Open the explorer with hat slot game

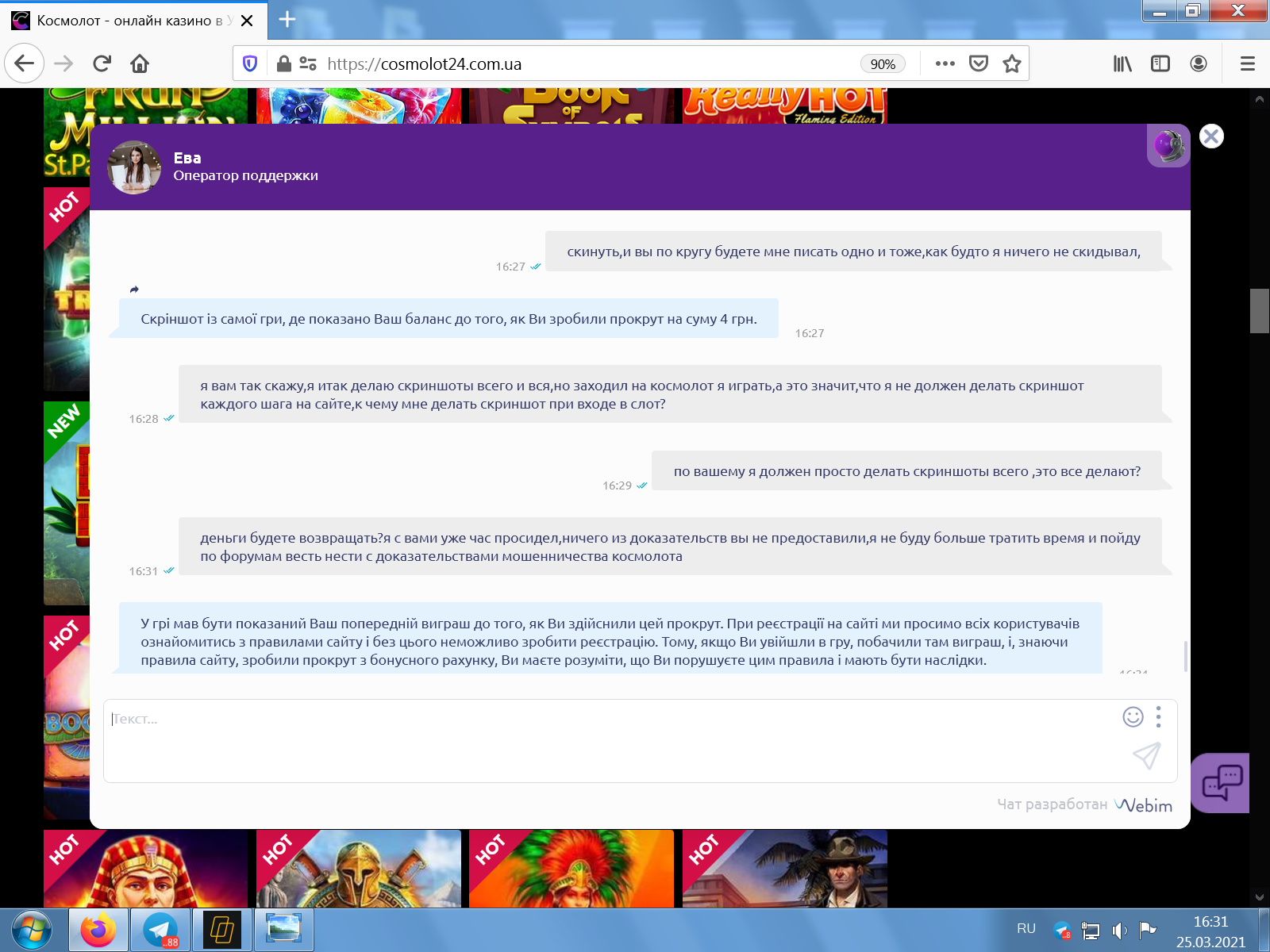(785, 869)
